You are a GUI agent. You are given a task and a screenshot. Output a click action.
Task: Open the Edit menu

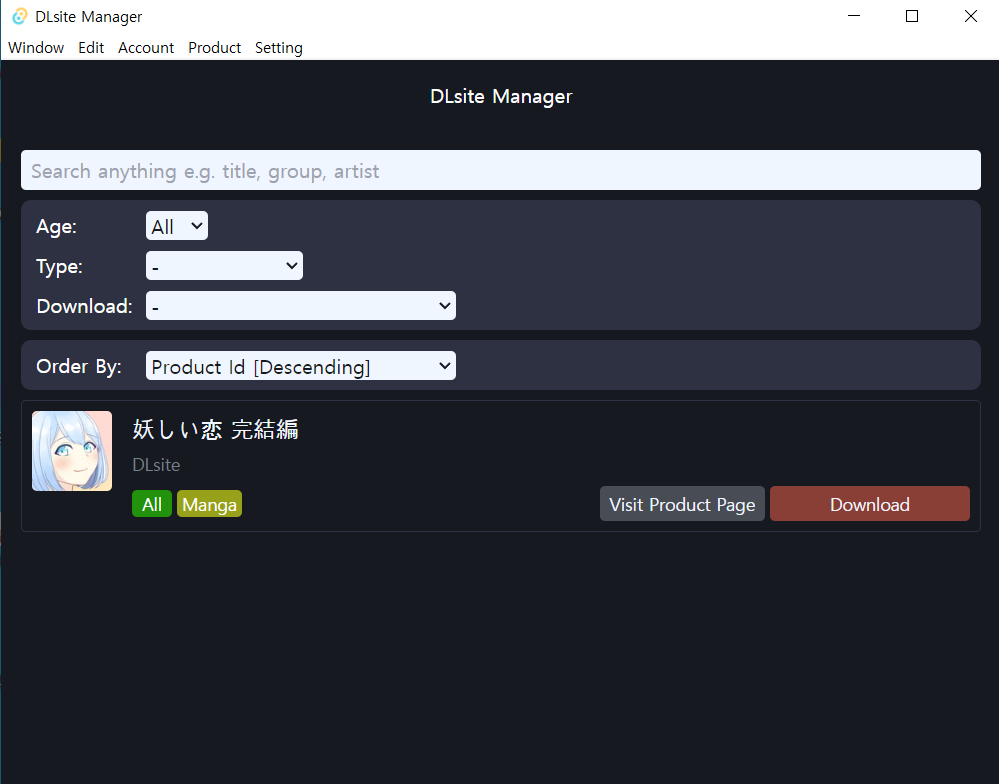(90, 47)
